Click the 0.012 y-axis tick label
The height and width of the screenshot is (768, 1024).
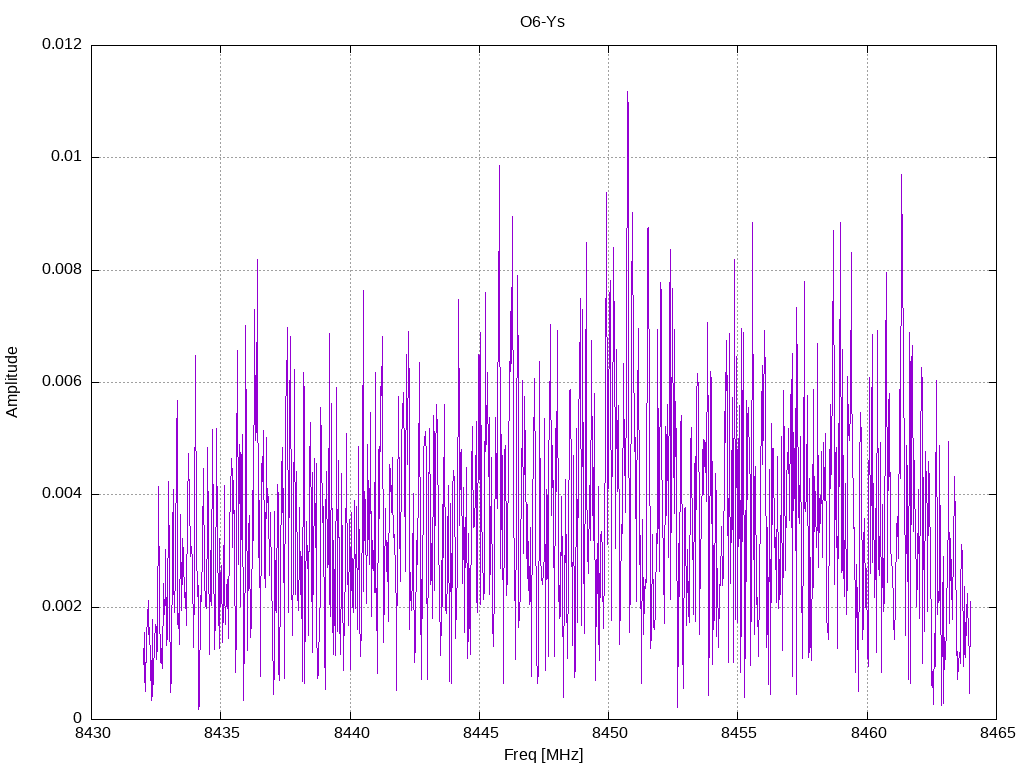[62, 44]
